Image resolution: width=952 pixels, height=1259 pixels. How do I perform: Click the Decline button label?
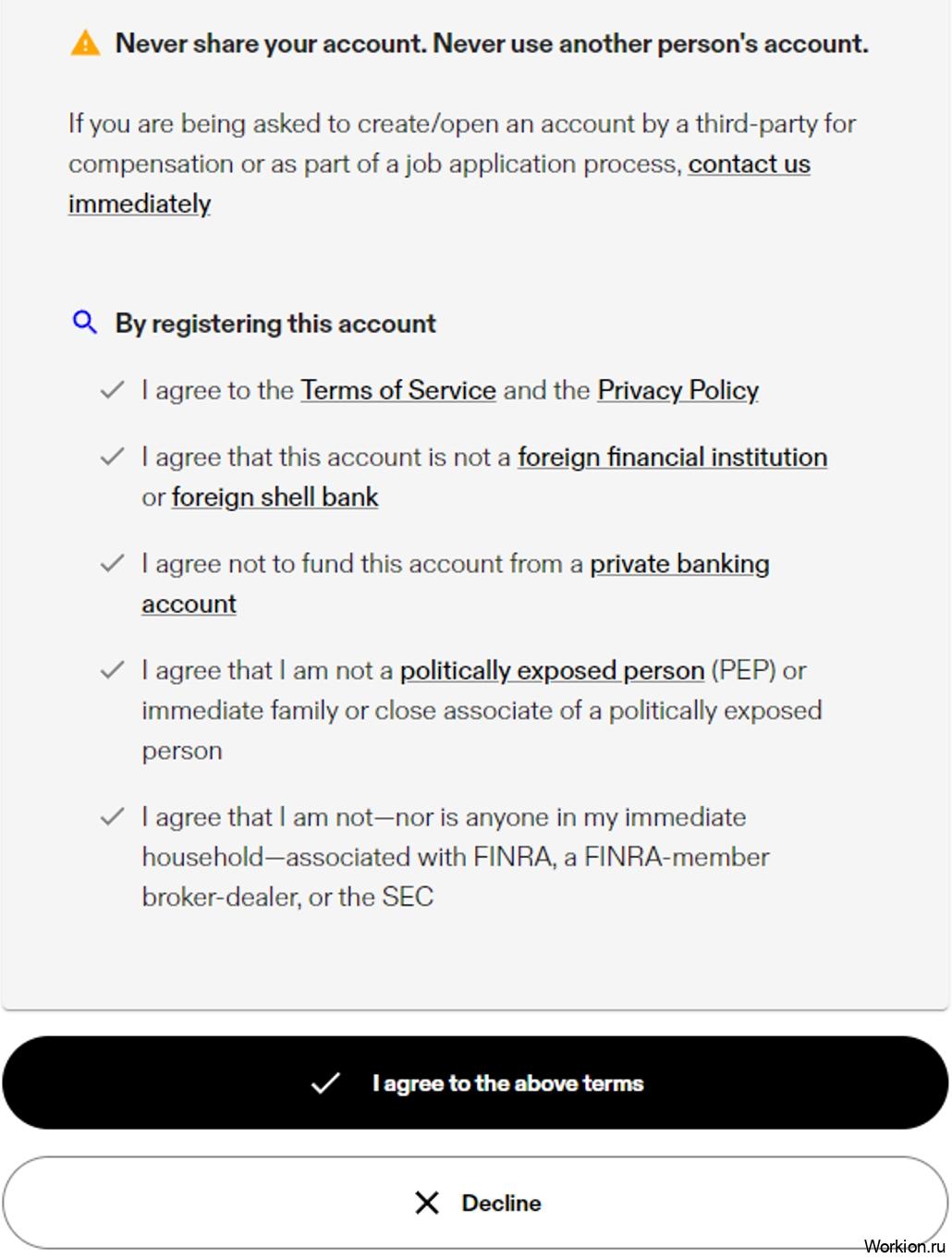tap(501, 1203)
